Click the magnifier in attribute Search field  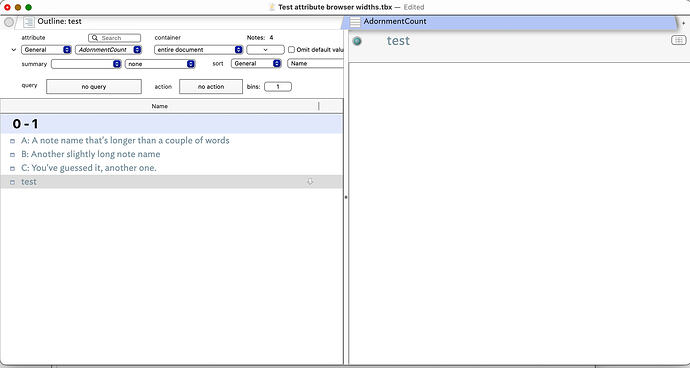coord(95,38)
